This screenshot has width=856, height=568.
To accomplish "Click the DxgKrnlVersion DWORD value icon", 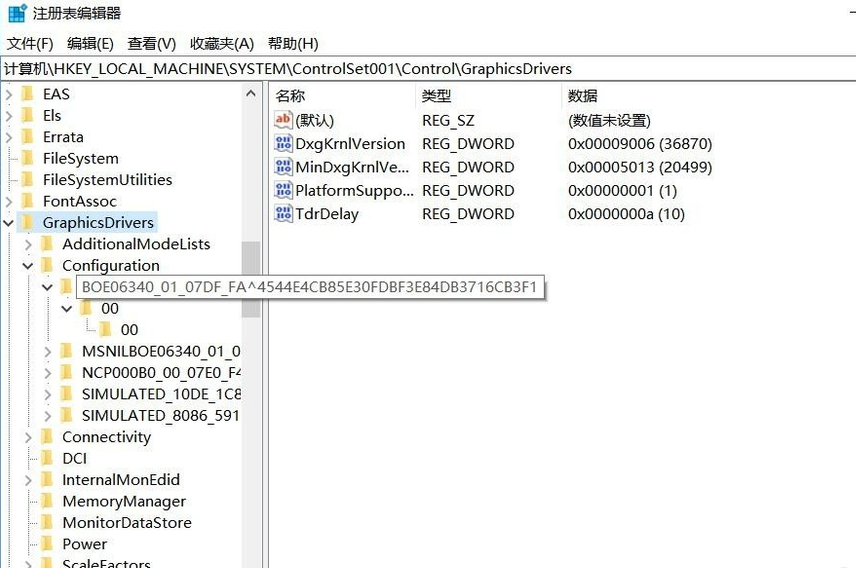I will 283,144.
